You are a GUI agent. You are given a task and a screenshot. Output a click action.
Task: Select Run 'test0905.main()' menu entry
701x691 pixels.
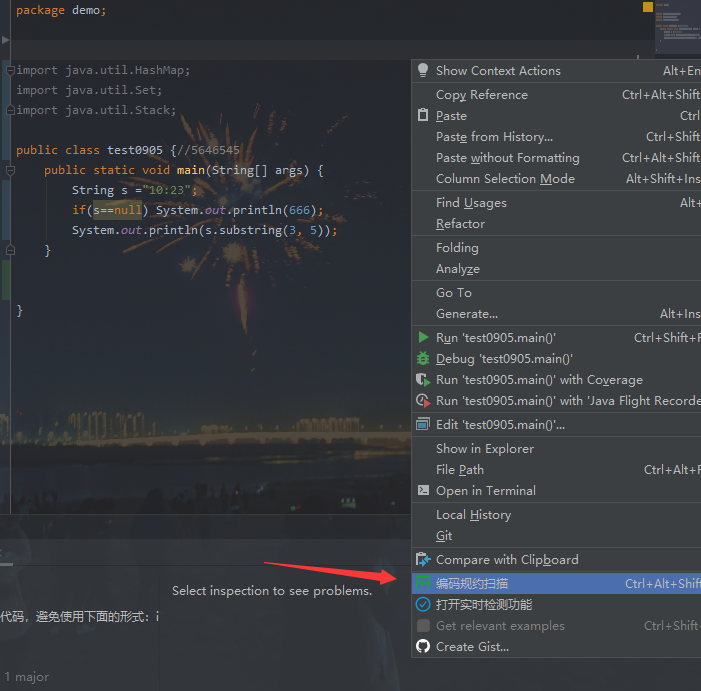coord(556,337)
